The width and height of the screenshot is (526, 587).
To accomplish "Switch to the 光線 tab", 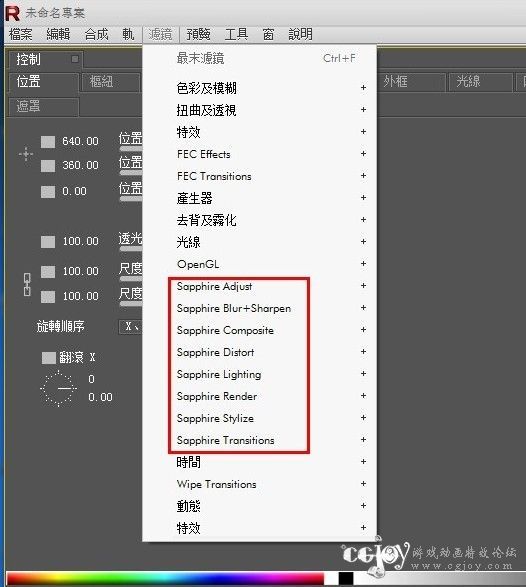I will coord(480,82).
